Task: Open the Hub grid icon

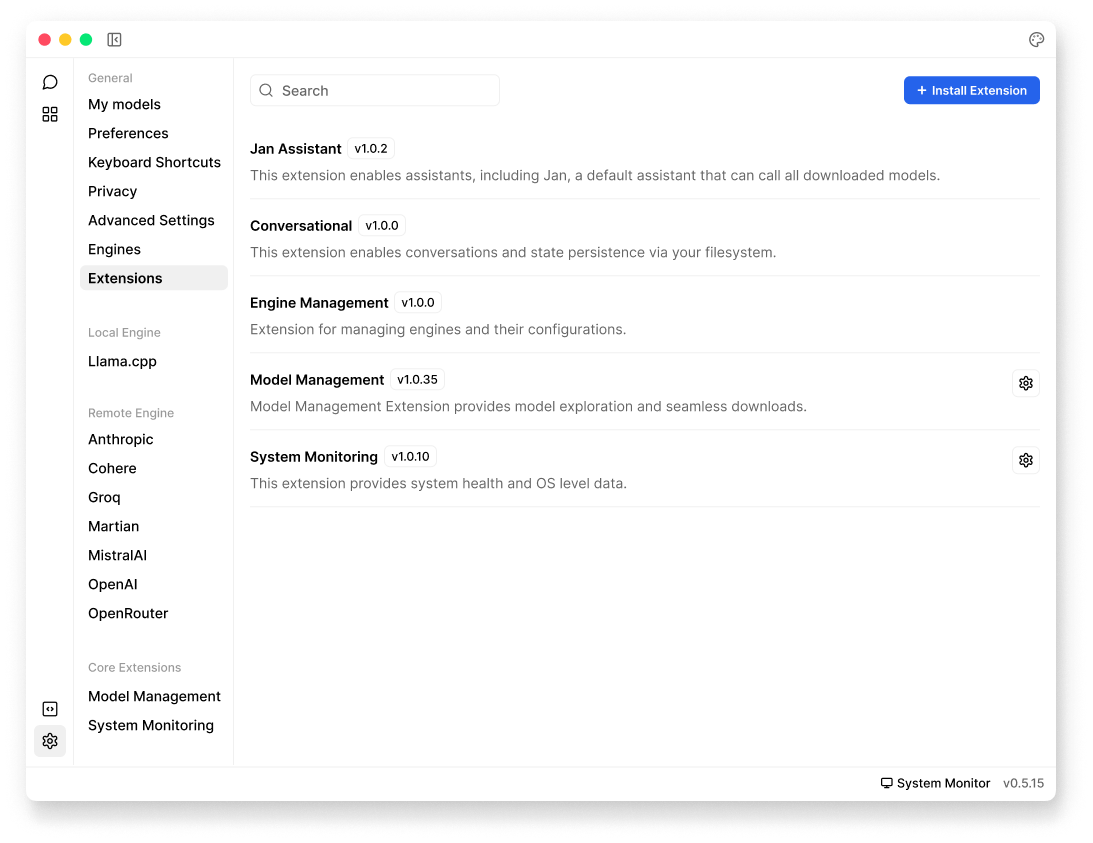Action: (50, 114)
